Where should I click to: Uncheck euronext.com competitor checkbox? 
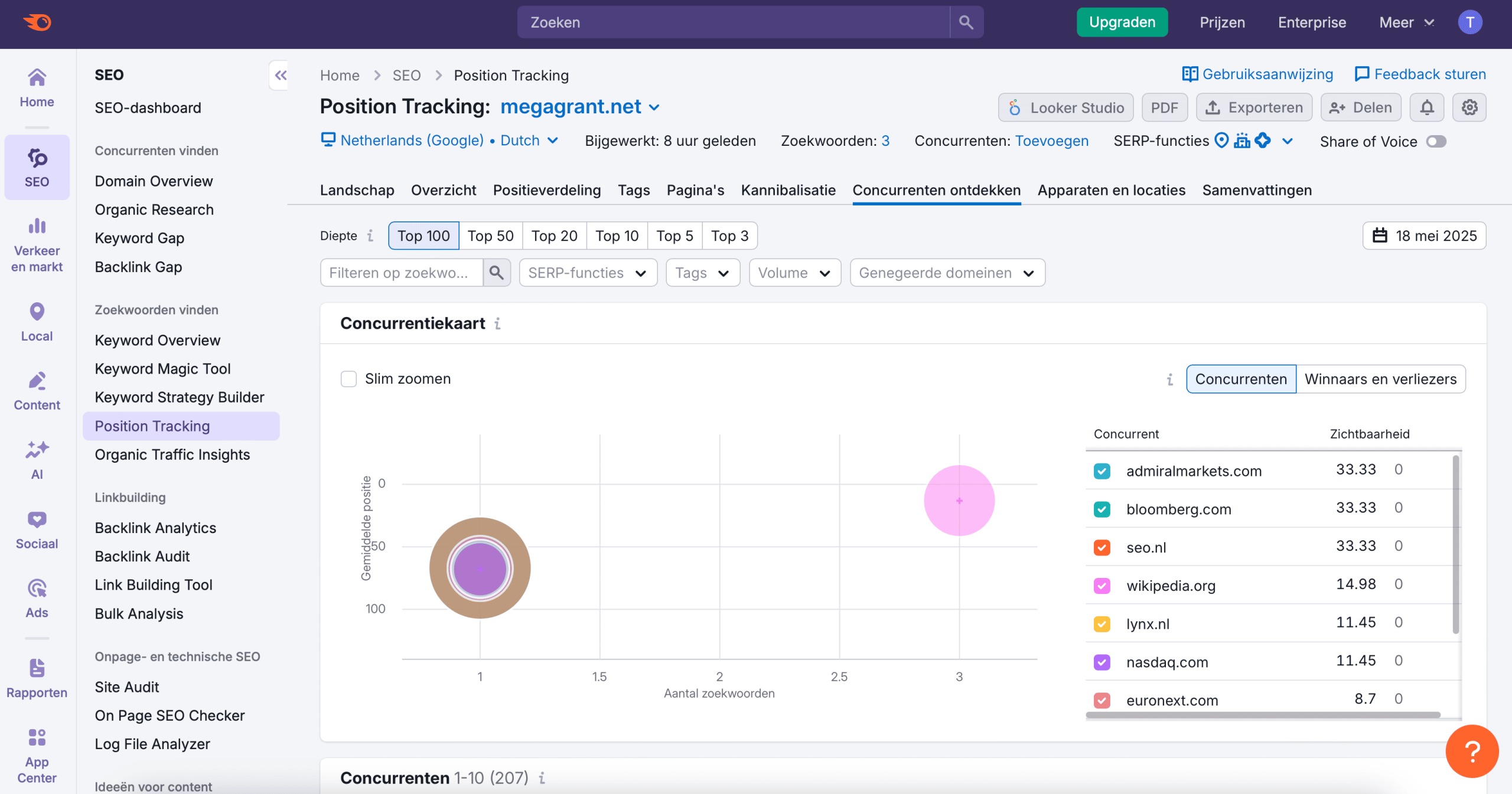(x=1102, y=701)
